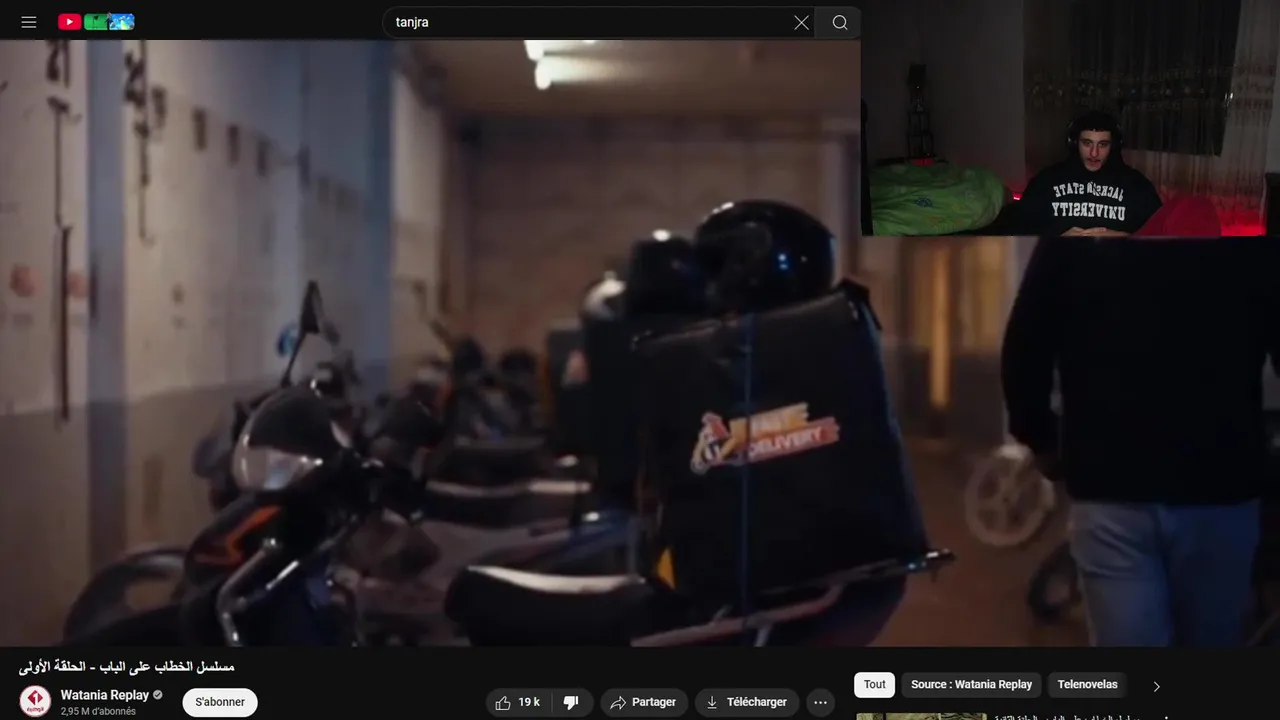Viewport: 1280px width, 720px height.
Task: Select the Telenovelas filter chip
Action: 1087,685
